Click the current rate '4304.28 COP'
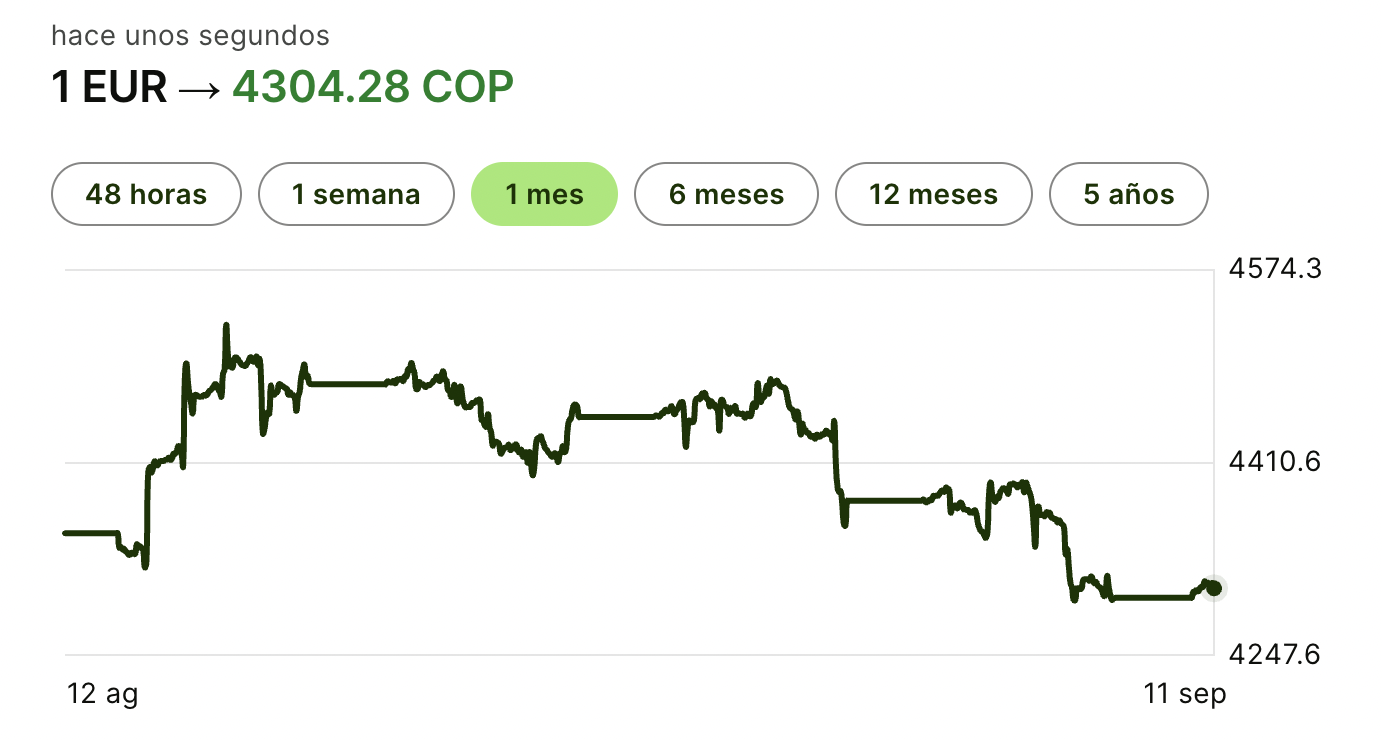1382x740 pixels. (375, 87)
